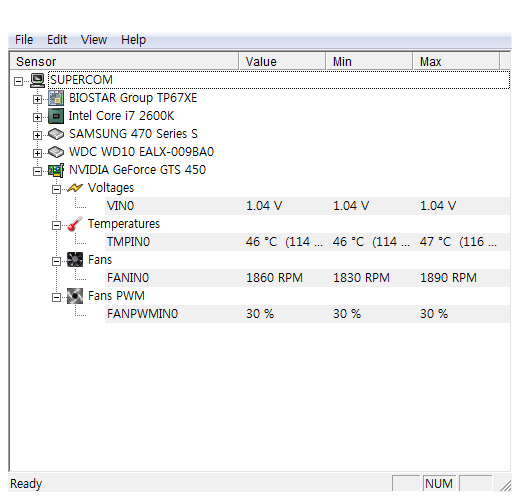Click the 1830 RPM minimum value

coord(361,278)
